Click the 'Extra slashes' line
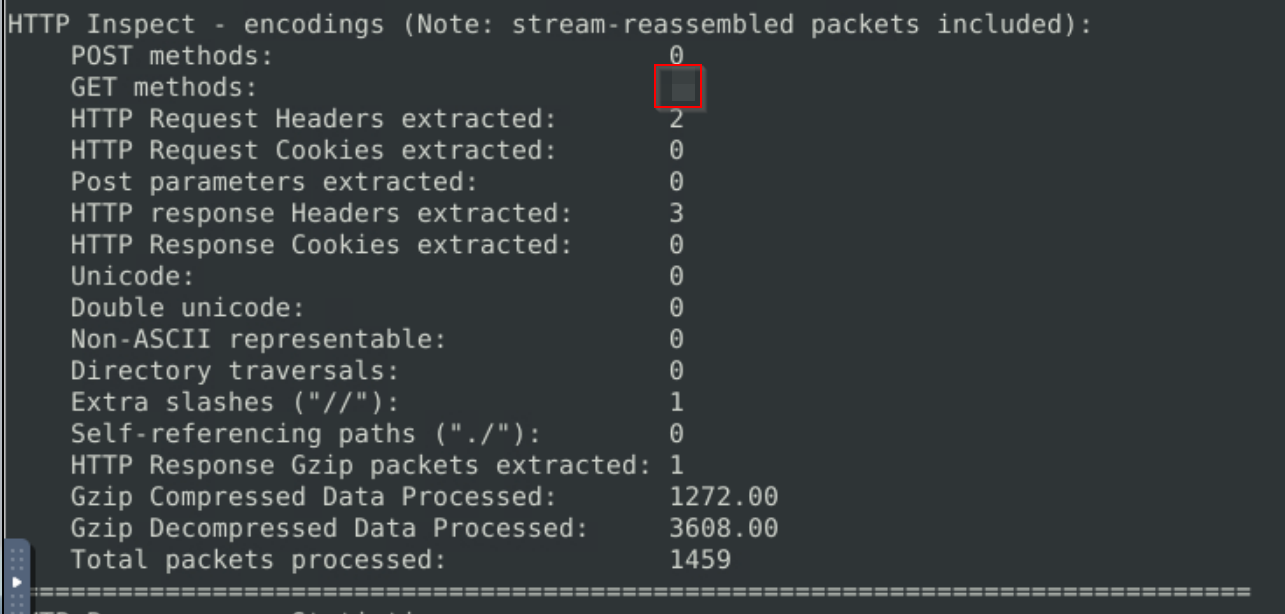1285x614 pixels. point(377,402)
